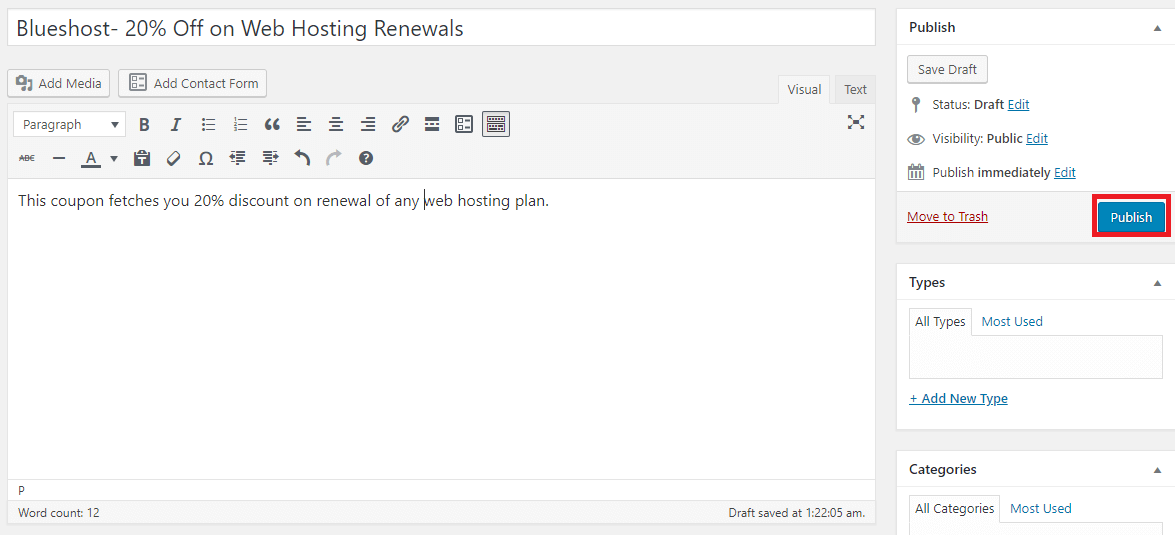Decrease paragraph indent
1175x535 pixels.
tap(238, 158)
